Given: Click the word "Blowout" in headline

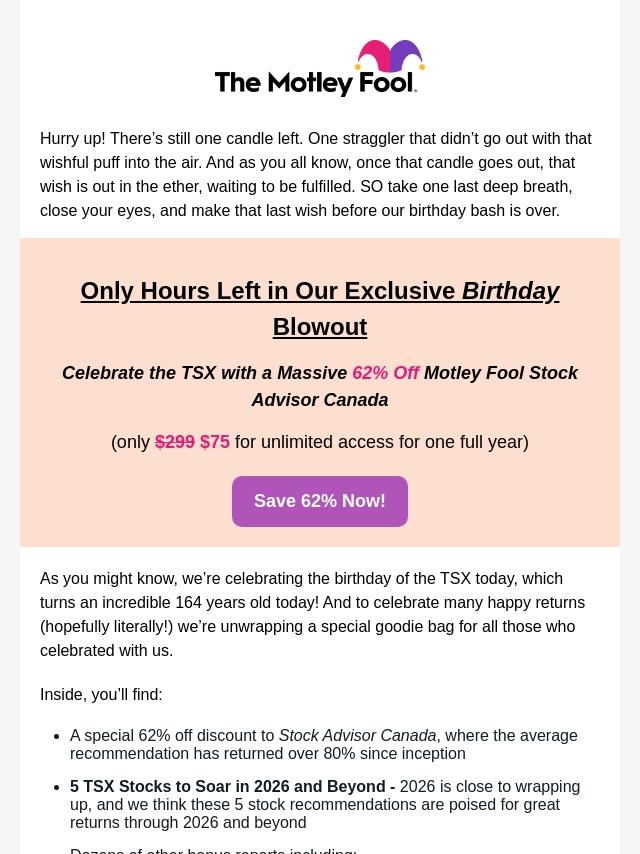Looking at the screenshot, I should pos(320,327).
